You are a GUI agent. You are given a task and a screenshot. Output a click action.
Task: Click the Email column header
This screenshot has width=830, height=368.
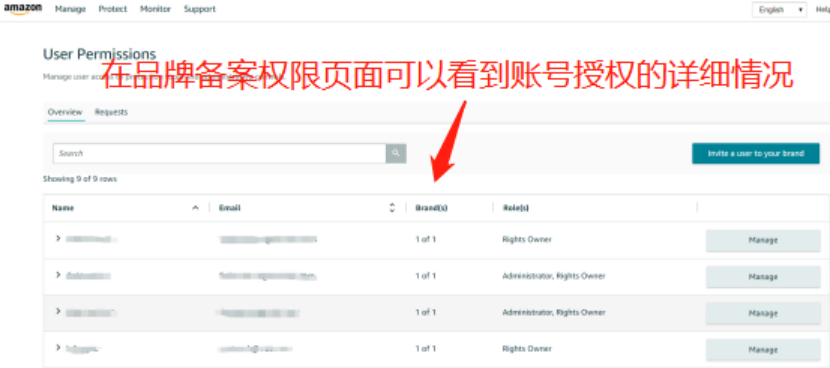coord(230,208)
